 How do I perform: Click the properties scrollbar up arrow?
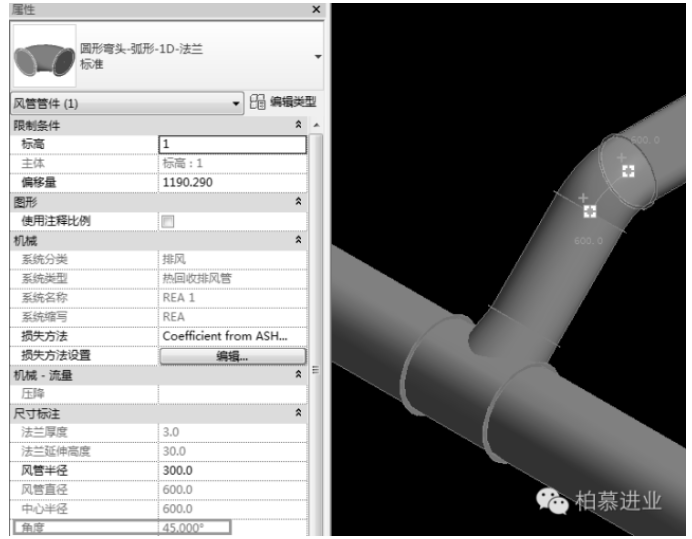coord(316,125)
